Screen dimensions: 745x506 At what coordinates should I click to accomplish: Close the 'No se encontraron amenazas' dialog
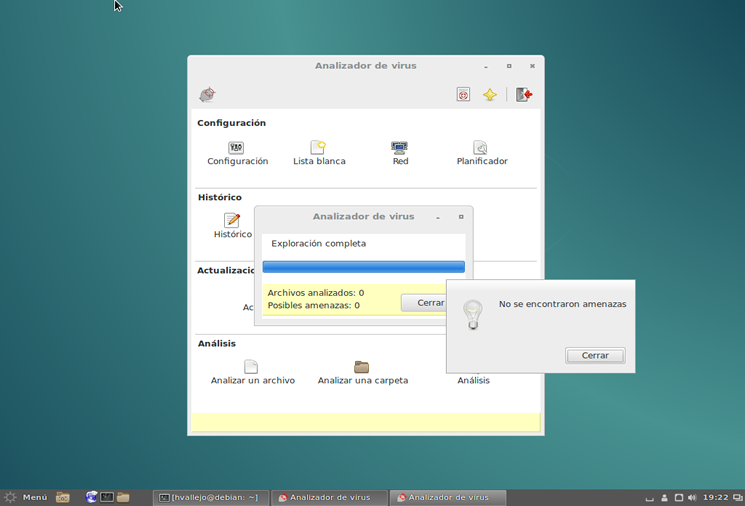point(595,355)
